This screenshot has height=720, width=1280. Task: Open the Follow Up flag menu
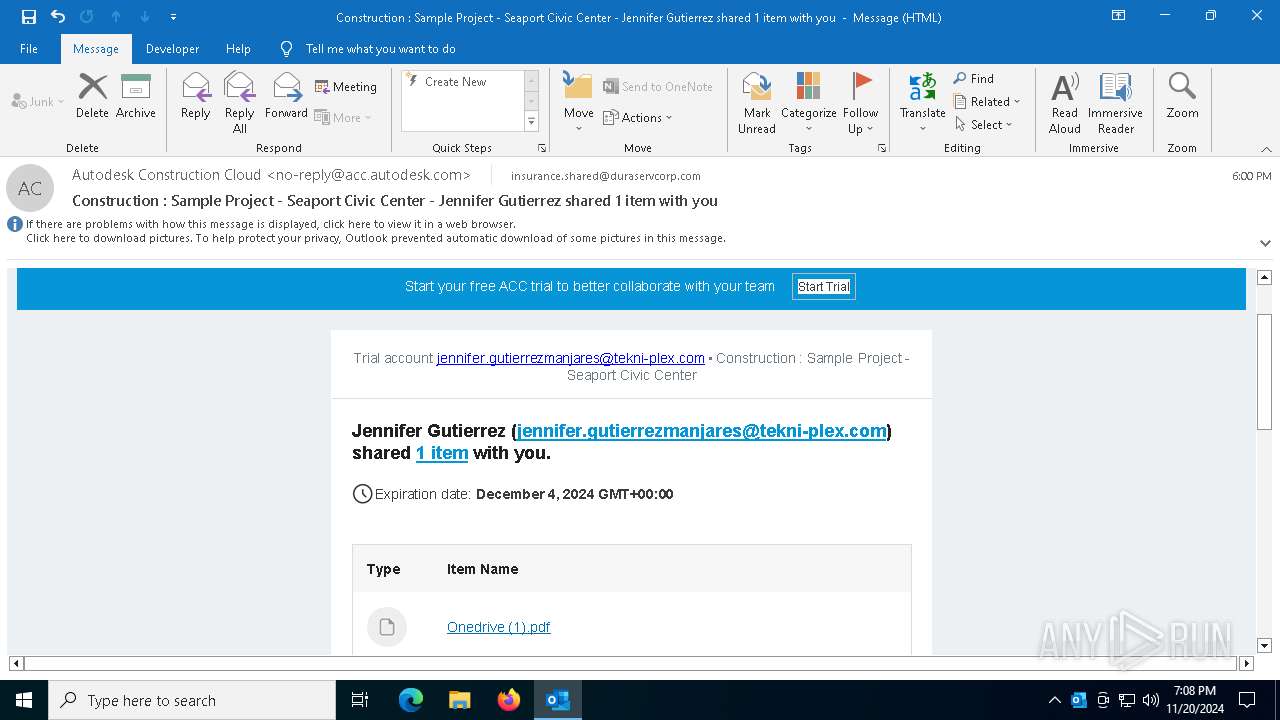coord(860,102)
